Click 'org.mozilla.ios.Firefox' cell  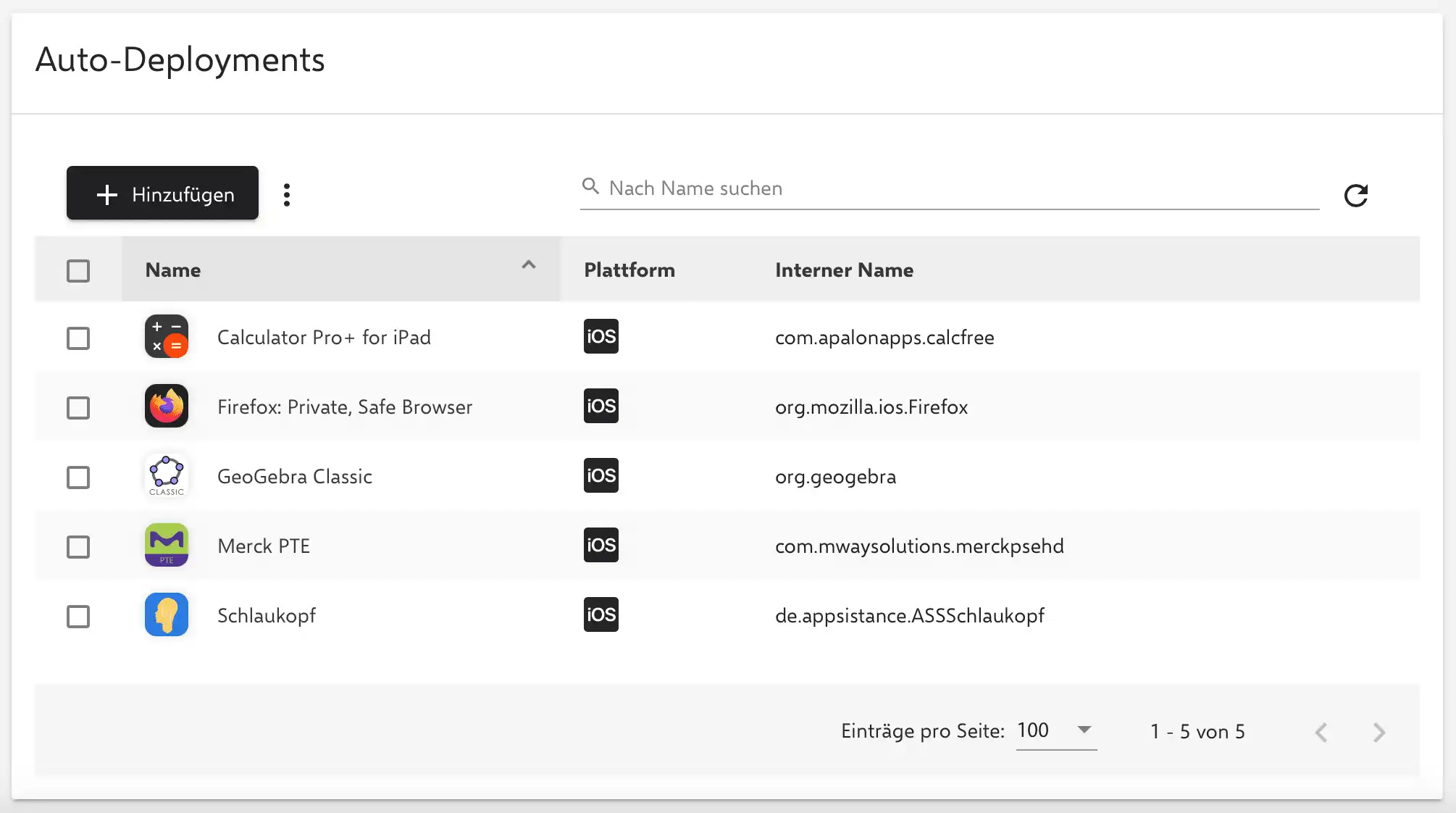click(x=871, y=407)
